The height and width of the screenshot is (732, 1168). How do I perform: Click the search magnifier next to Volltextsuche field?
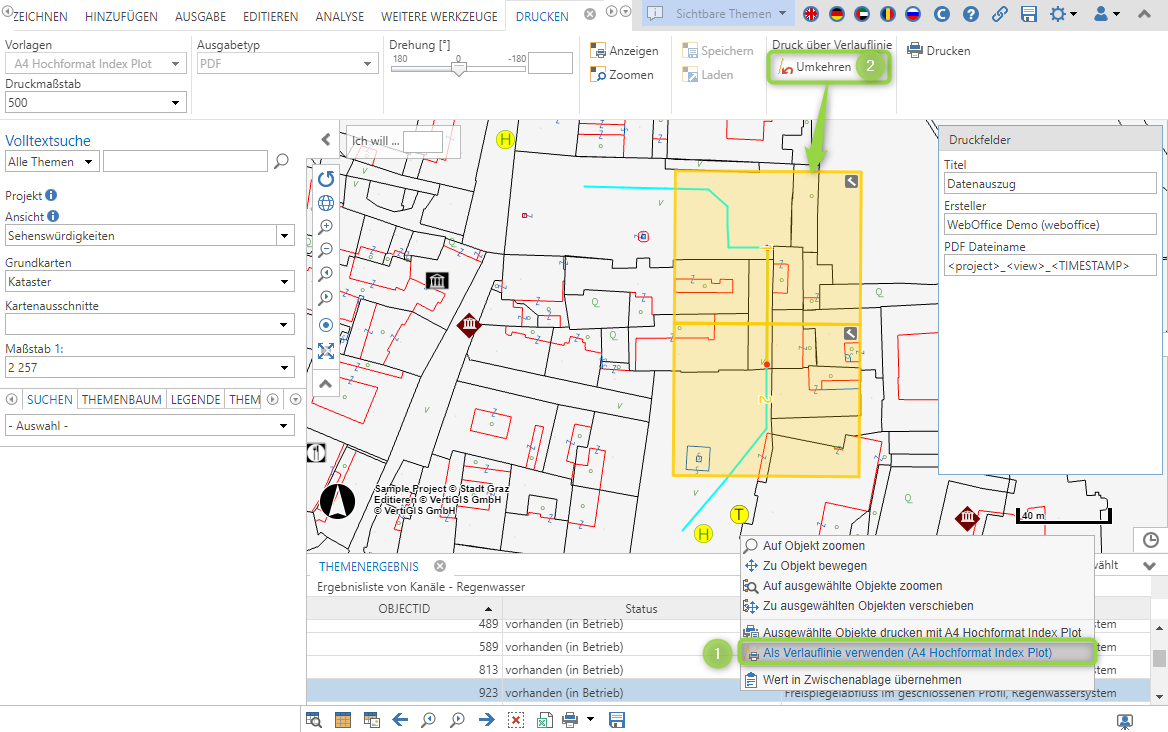(282, 161)
